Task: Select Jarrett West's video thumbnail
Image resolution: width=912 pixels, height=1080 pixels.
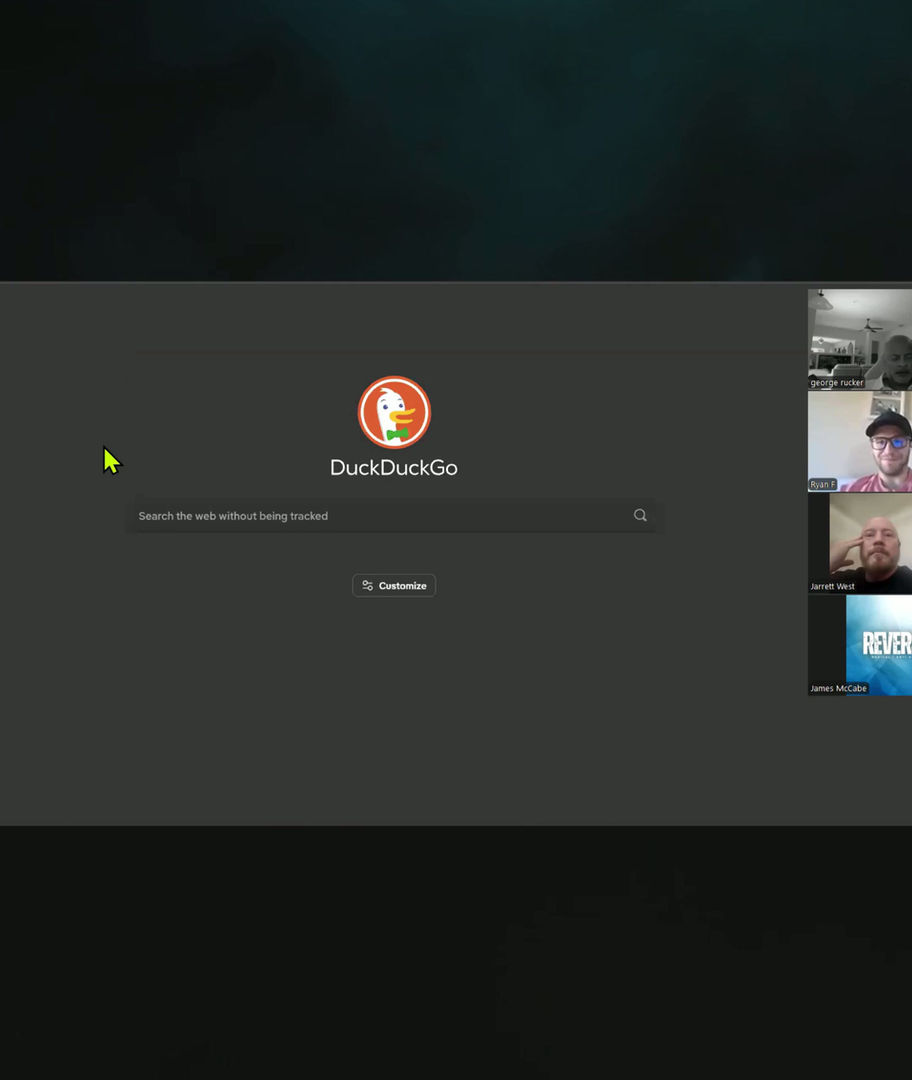Action: click(860, 543)
